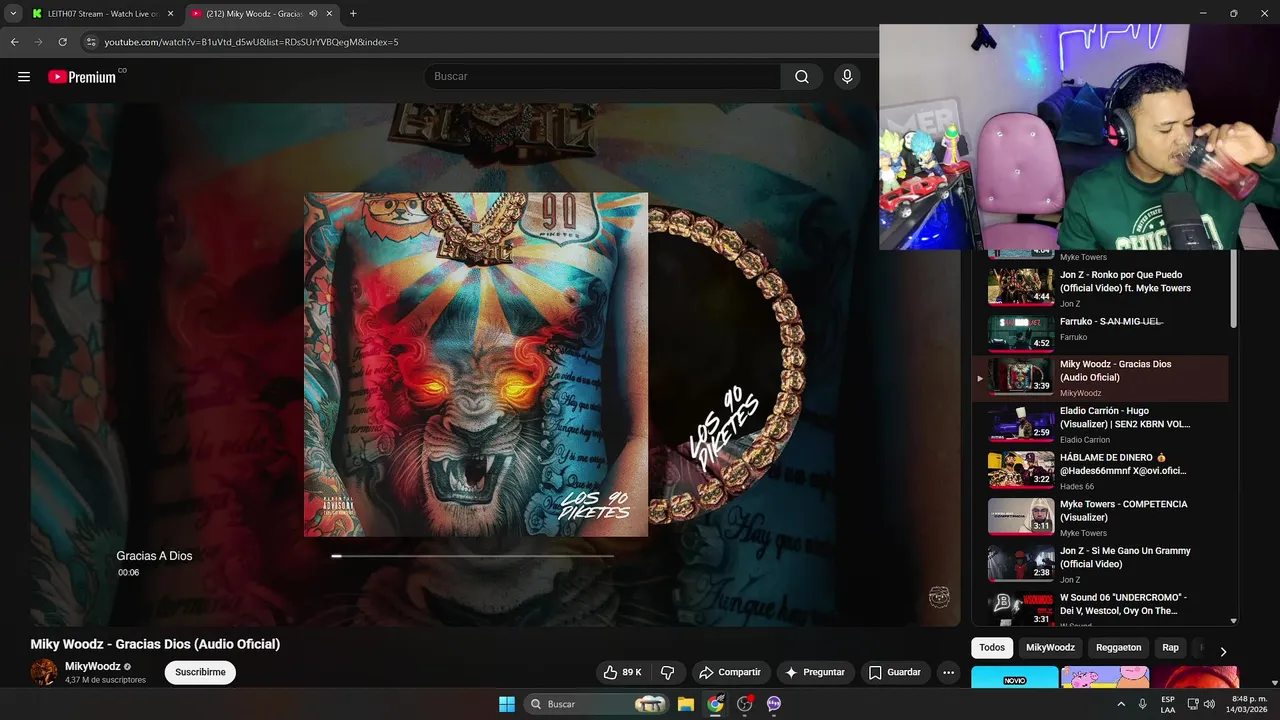Show more filter chips with right arrow
Screen dimensions: 1280x720
[x=1222, y=651]
